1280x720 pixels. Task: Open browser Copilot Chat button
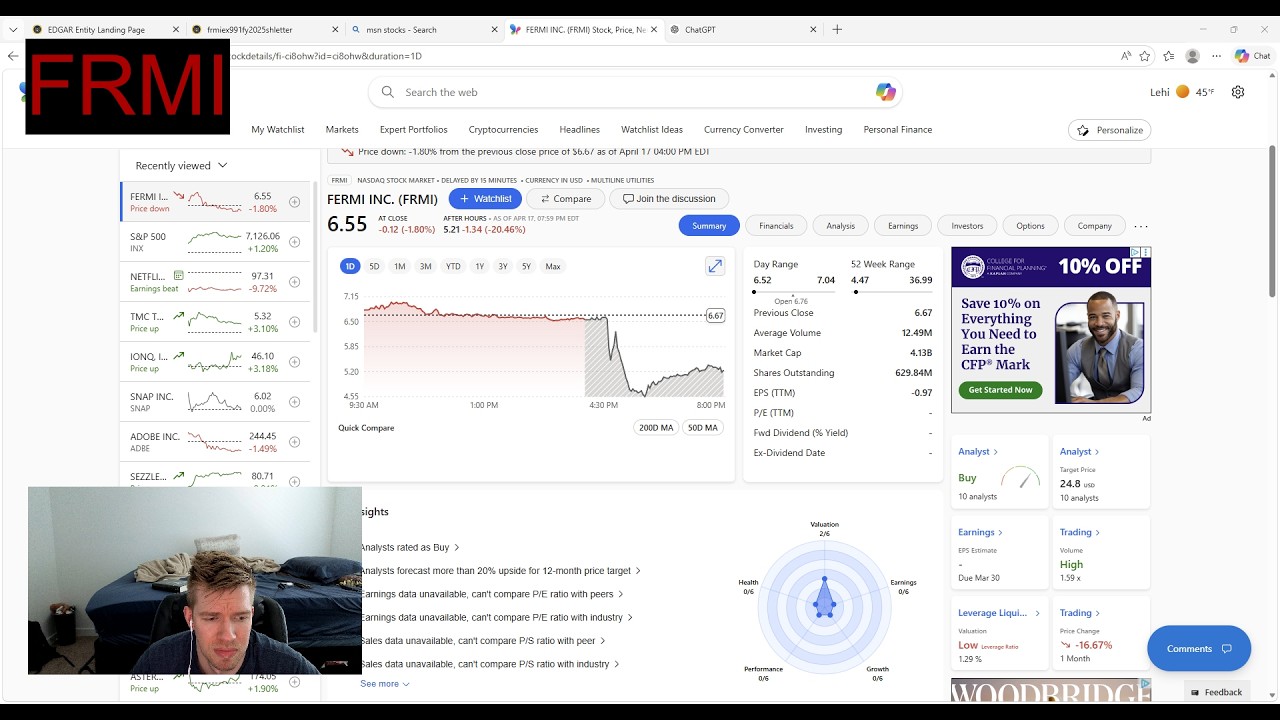pyautogui.click(x=1253, y=56)
